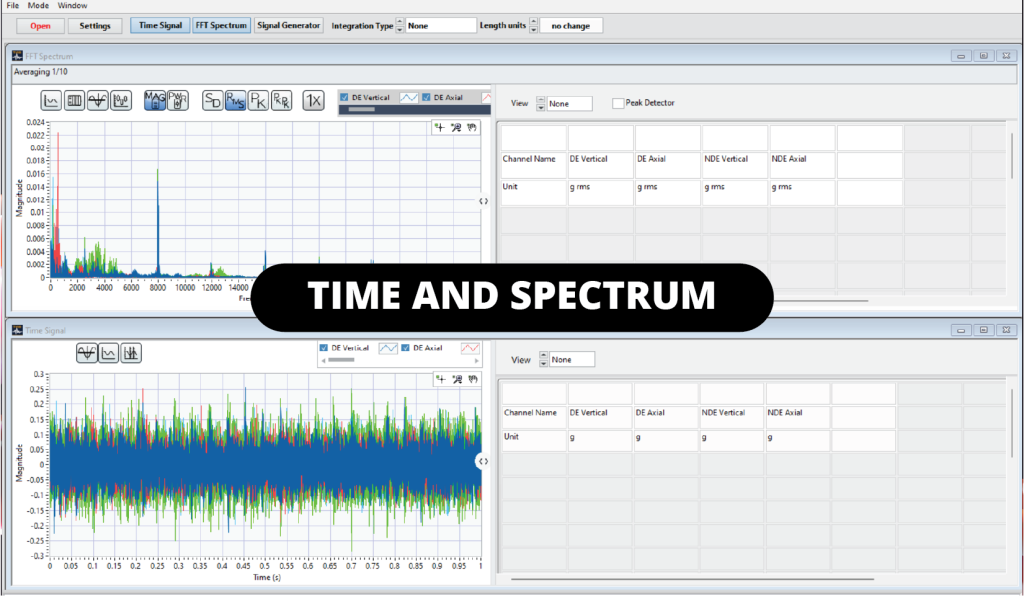This screenshot has height=596, width=1024.
Task: Click the zoom tool on Time Signal graph
Action: click(x=456, y=379)
